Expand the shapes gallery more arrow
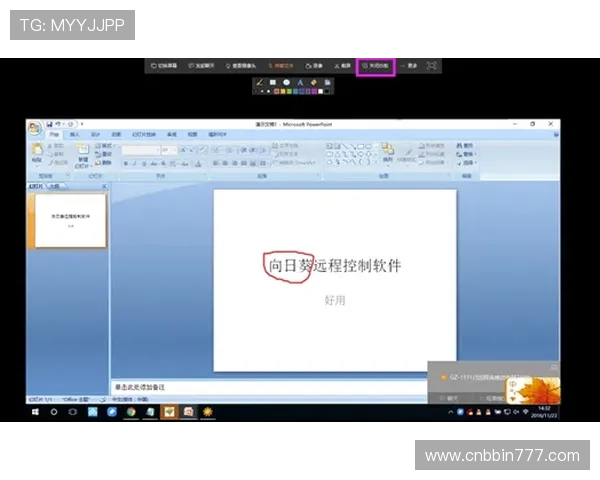 [375, 162]
